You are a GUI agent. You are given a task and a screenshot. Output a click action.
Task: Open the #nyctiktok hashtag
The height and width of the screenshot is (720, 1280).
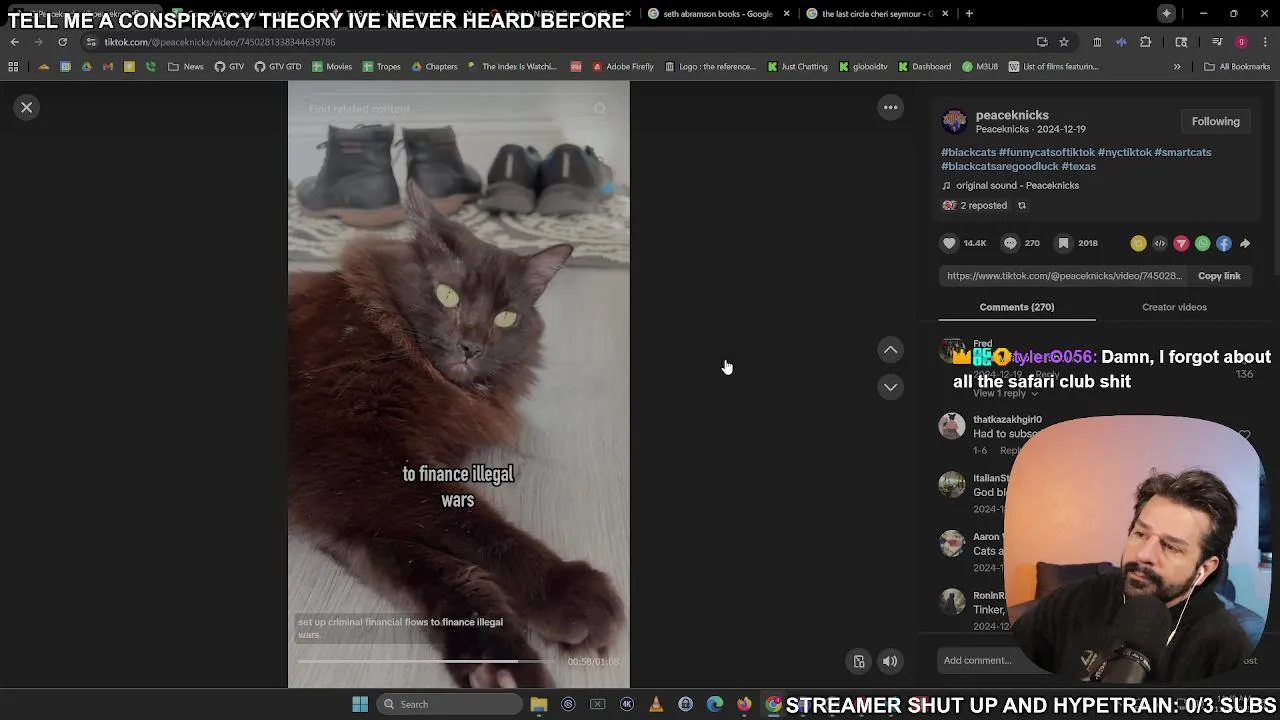coord(1125,152)
